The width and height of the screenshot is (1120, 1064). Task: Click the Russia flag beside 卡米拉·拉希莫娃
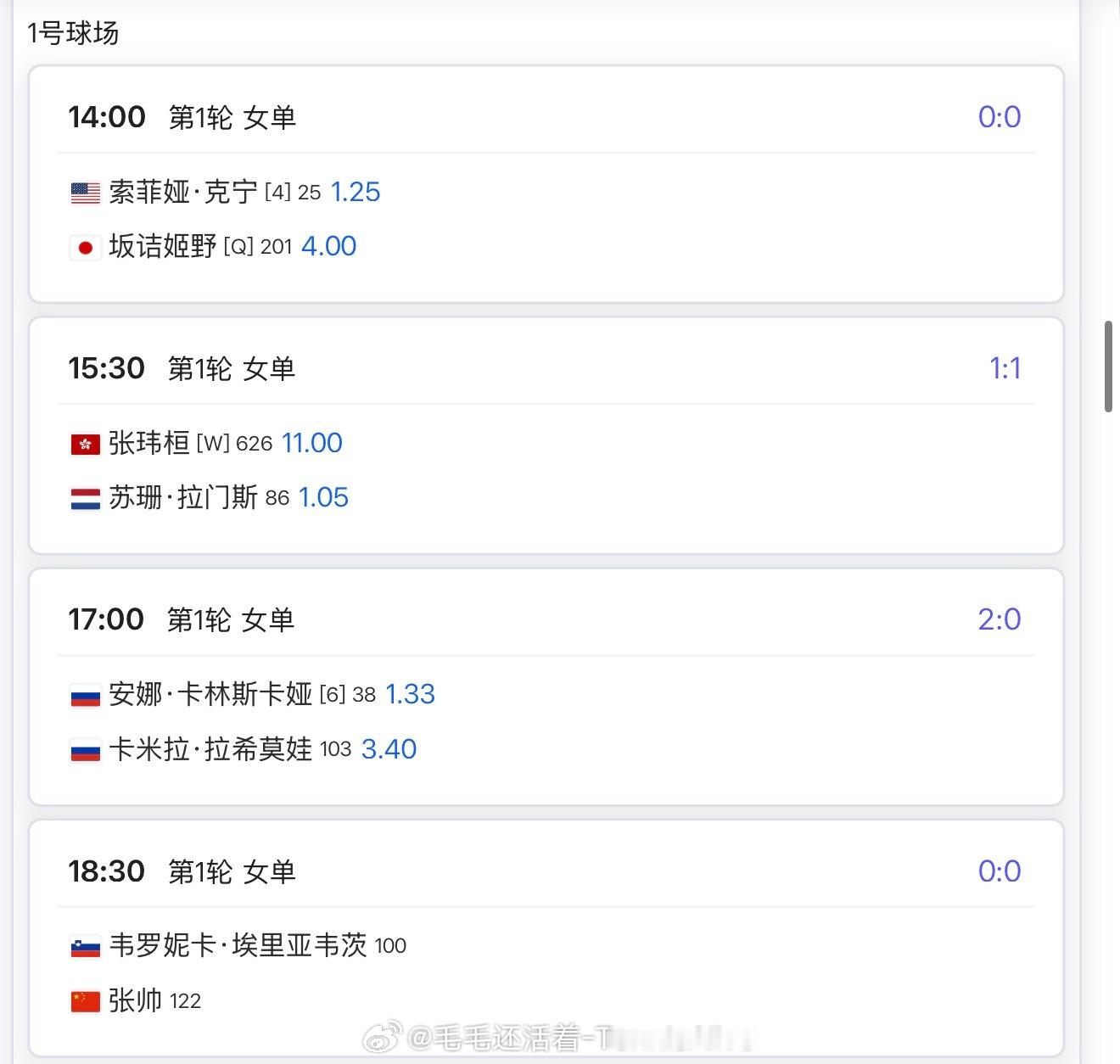click(x=85, y=750)
